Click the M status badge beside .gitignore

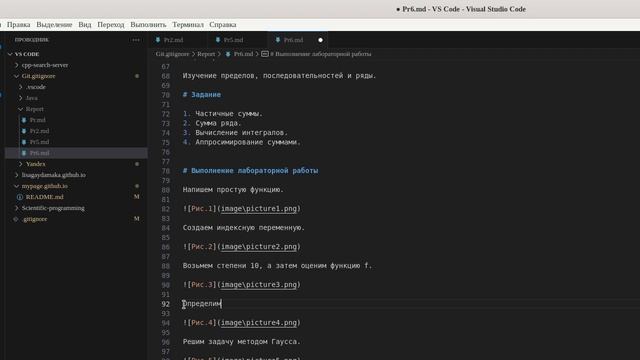click(x=137, y=219)
